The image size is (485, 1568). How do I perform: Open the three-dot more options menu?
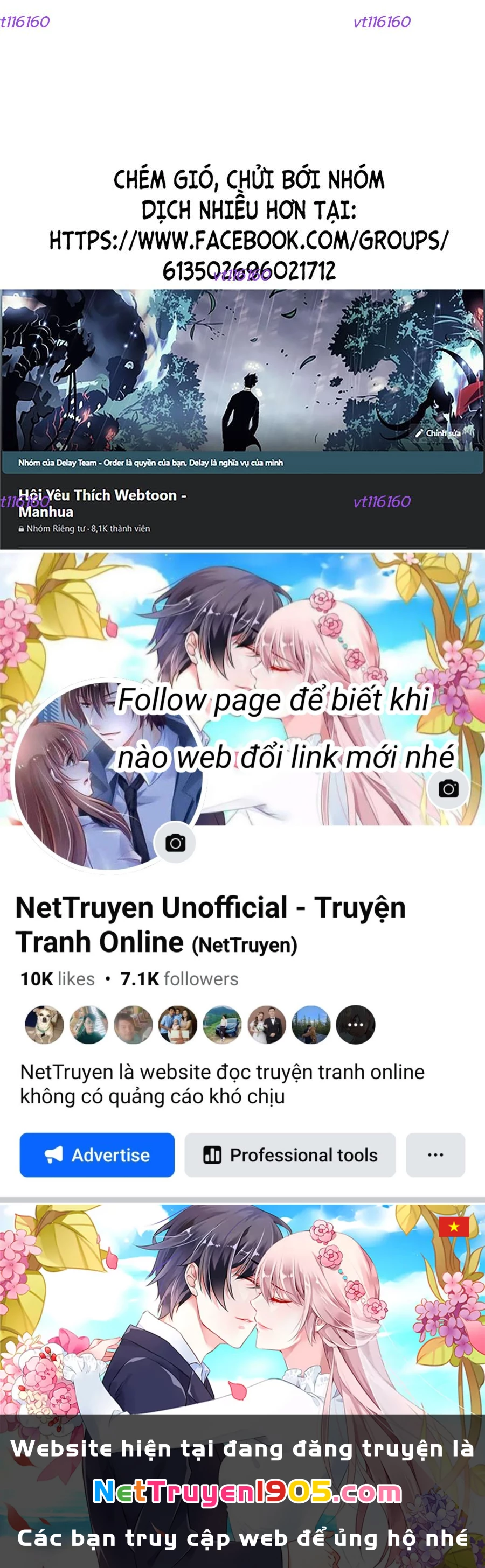point(435,1154)
